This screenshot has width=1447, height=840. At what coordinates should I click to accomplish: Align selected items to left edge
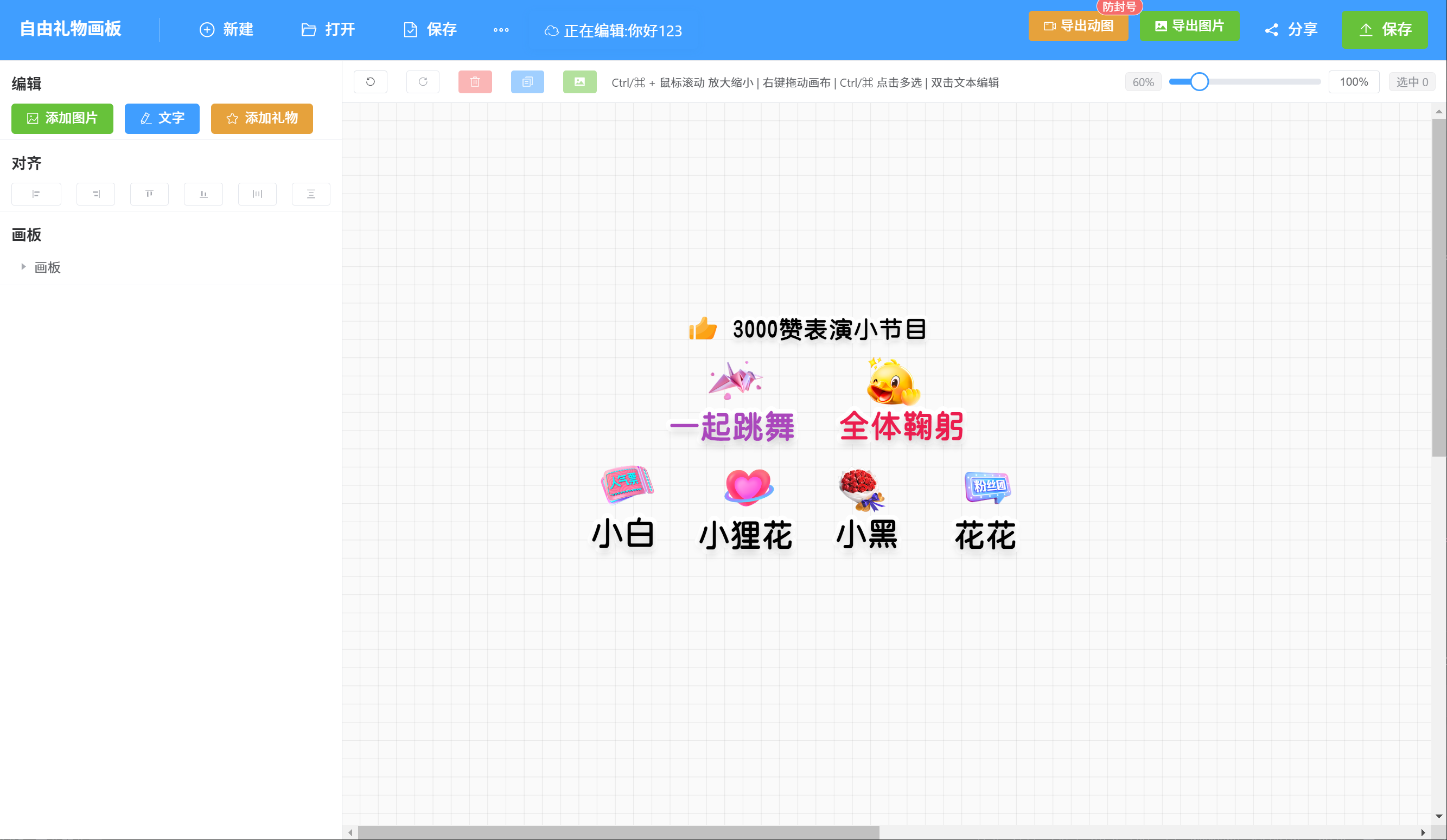point(36,194)
